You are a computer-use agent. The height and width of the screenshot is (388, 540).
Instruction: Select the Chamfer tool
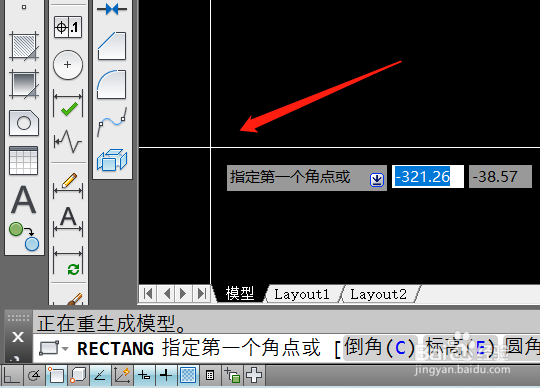[x=112, y=46]
